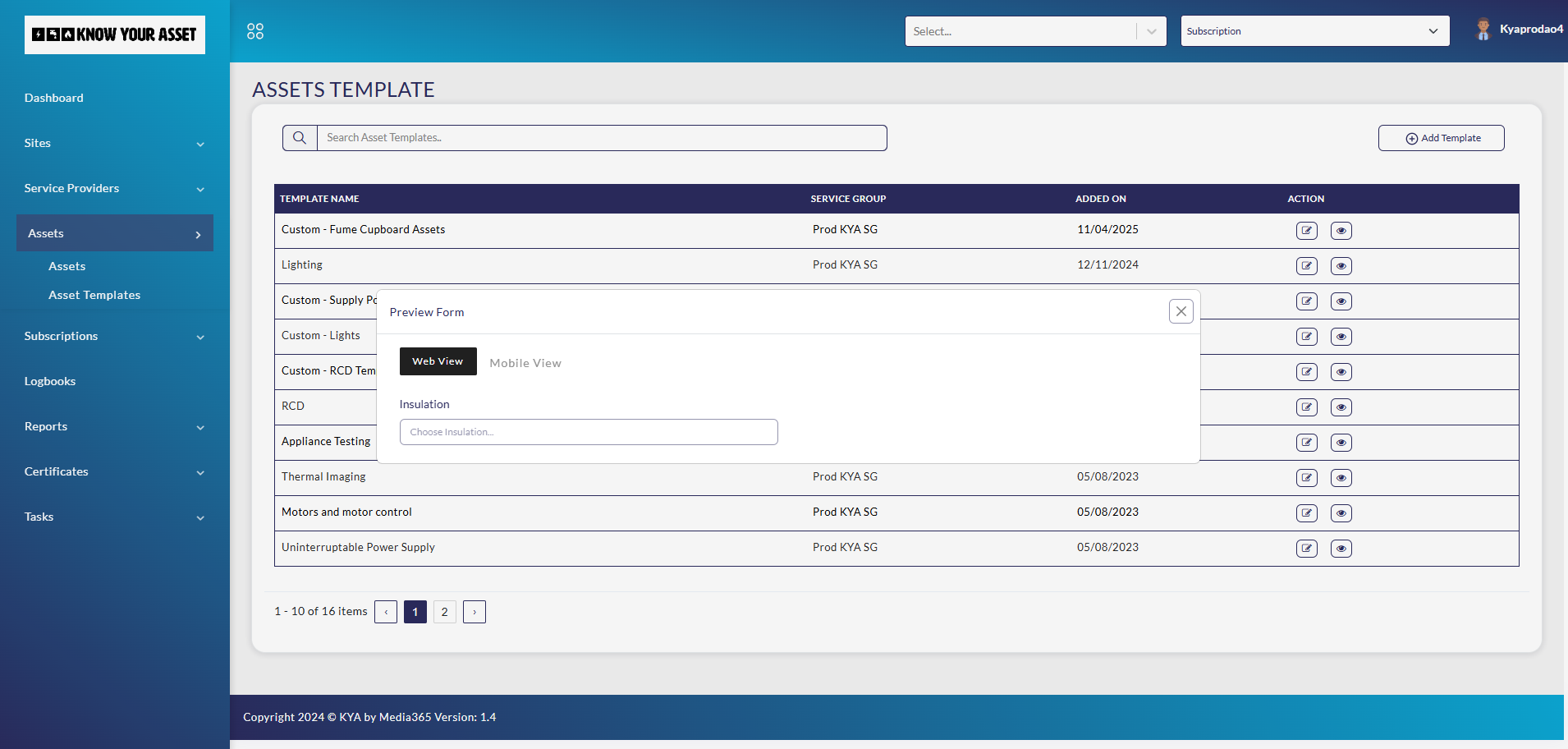The width and height of the screenshot is (1568, 749).
Task: Show preview for Uninterruptable Power Supply
Action: (x=1341, y=549)
